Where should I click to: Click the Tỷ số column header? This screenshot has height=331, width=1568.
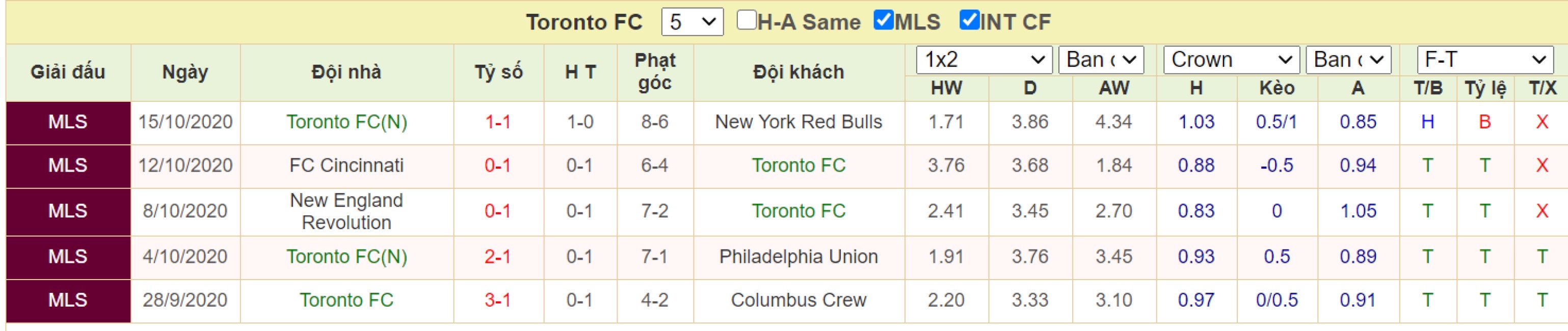click(x=498, y=72)
